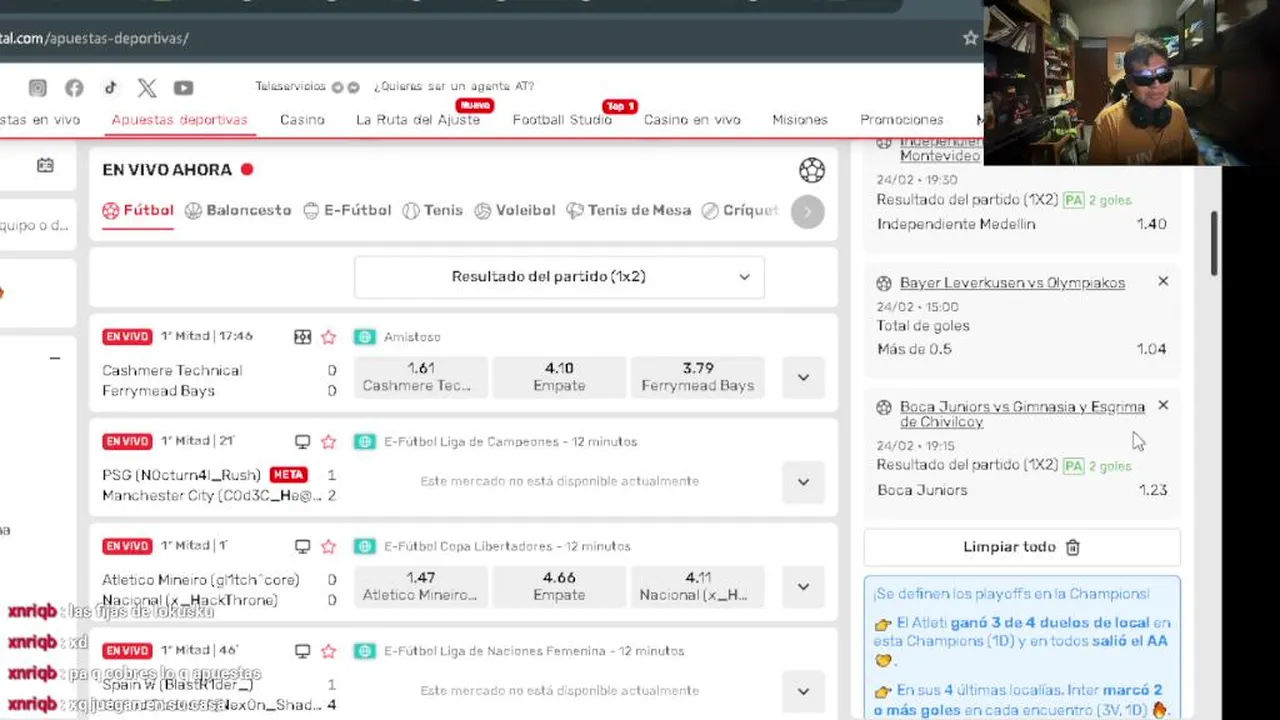Image resolution: width=1280 pixels, height=720 pixels.
Task: Select the Tenis de Mesa sport tab
Action: (629, 211)
